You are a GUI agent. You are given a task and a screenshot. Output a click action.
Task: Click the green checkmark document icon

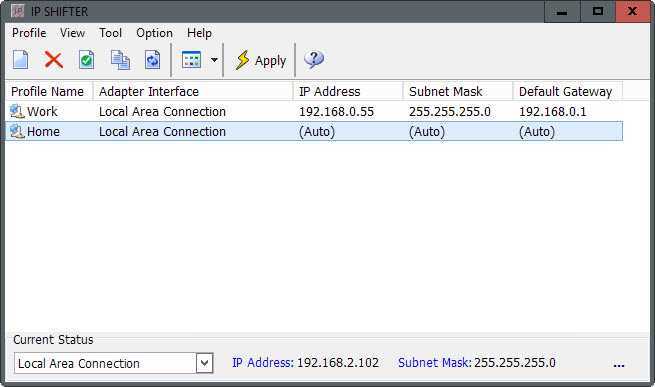coord(86,60)
